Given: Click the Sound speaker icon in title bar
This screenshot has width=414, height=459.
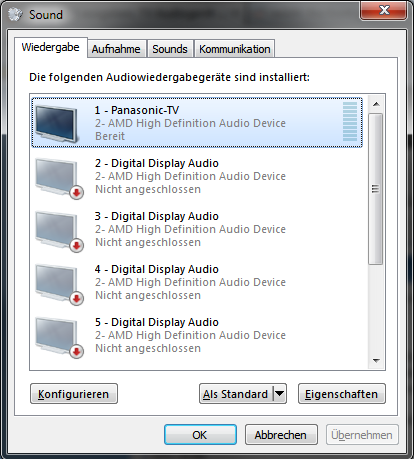Looking at the screenshot, I should (x=15, y=14).
